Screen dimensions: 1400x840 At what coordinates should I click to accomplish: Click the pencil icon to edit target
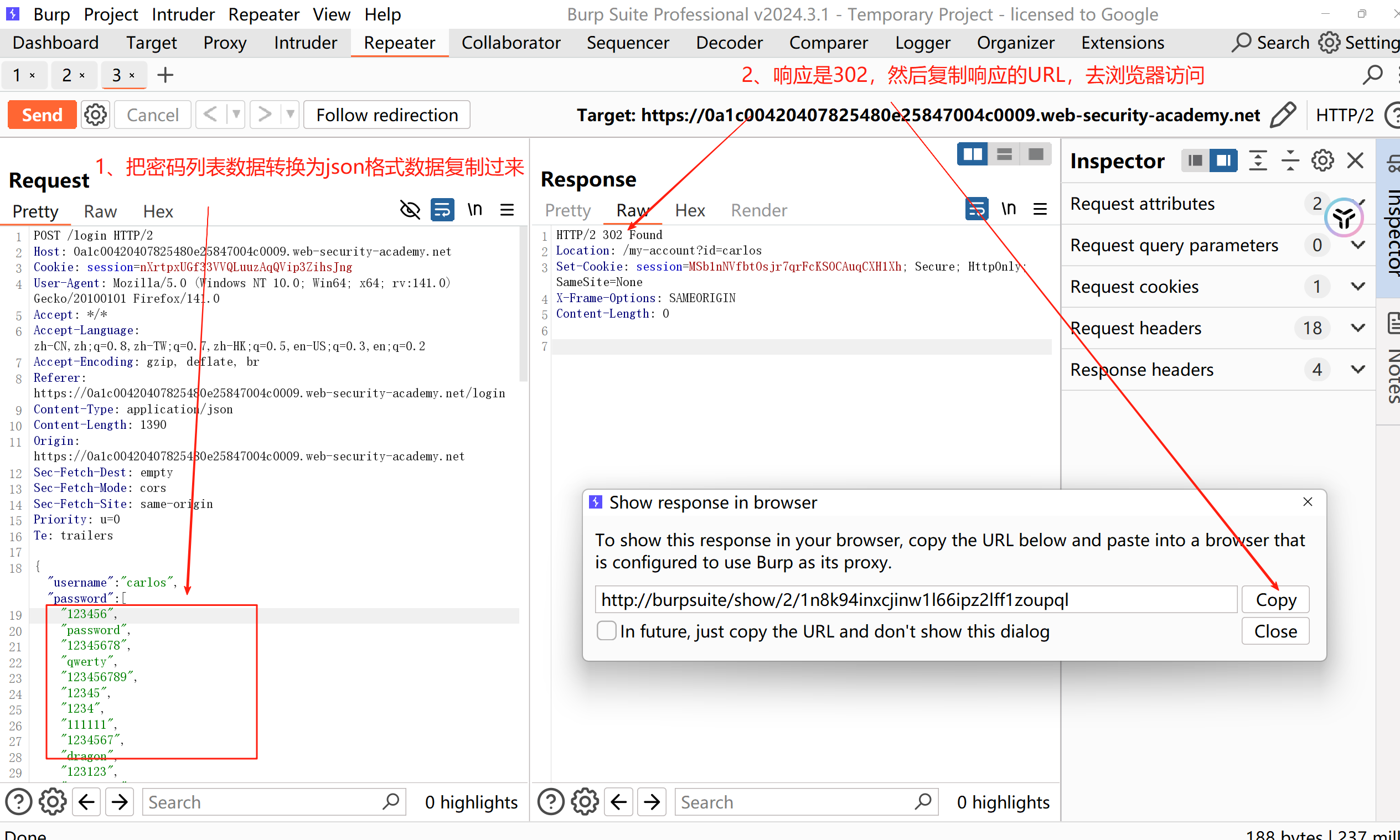tap(1282, 115)
